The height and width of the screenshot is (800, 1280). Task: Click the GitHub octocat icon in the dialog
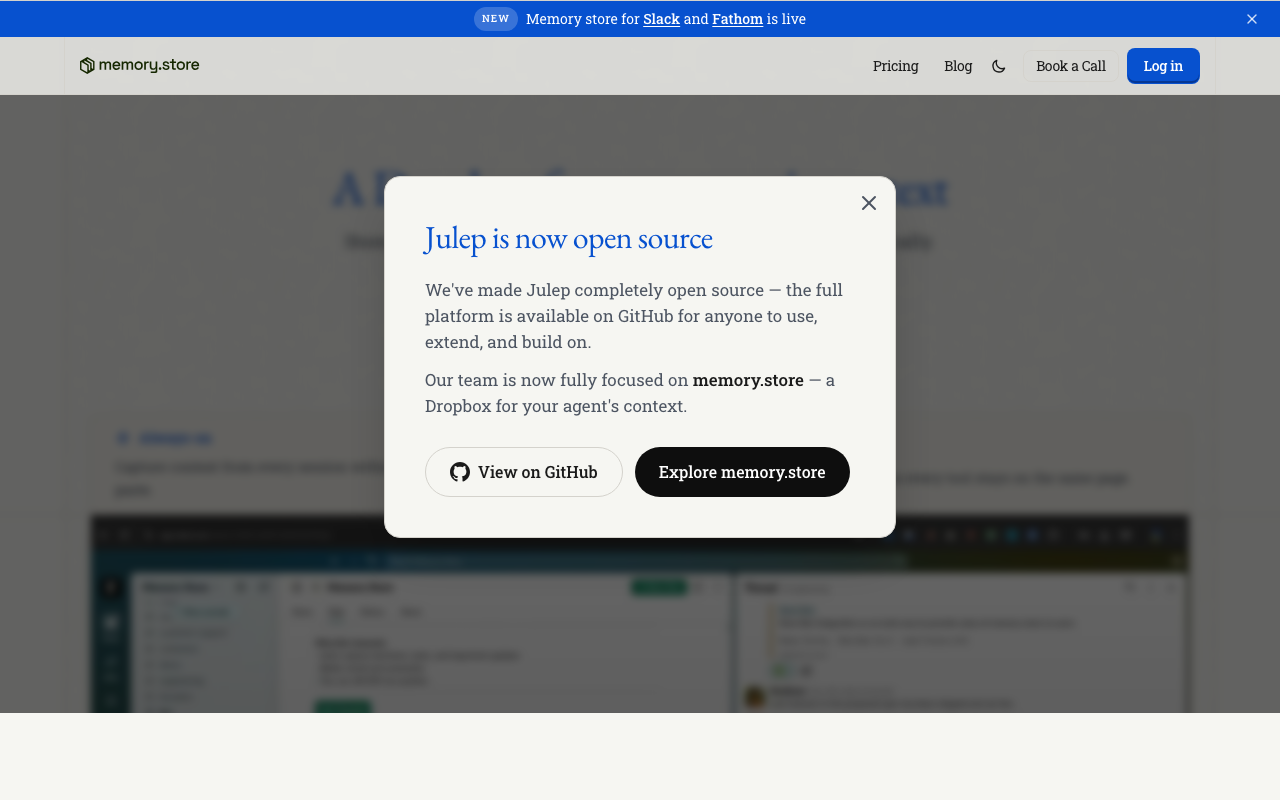coord(460,471)
